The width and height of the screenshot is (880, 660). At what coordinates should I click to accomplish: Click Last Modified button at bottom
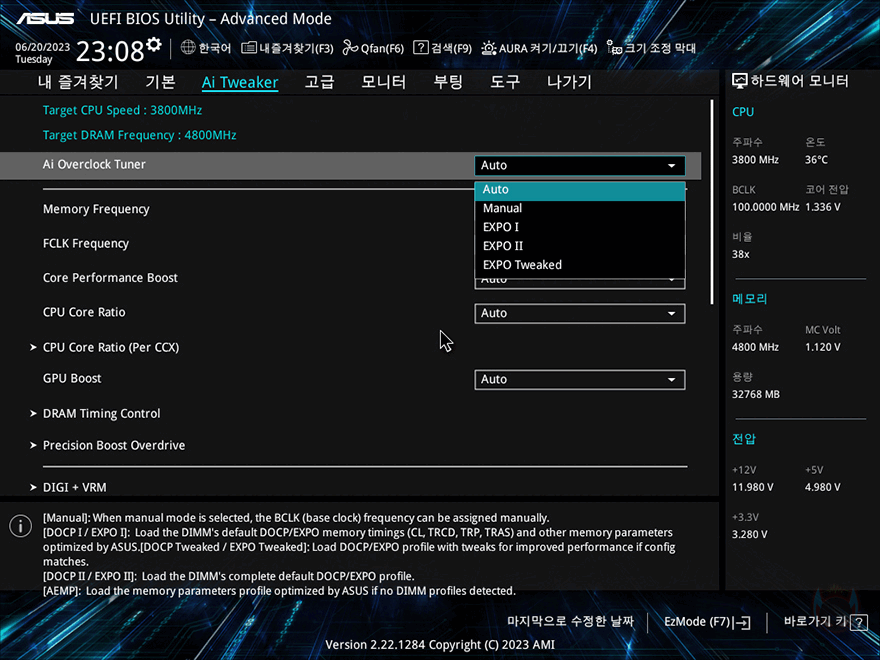[570, 622]
